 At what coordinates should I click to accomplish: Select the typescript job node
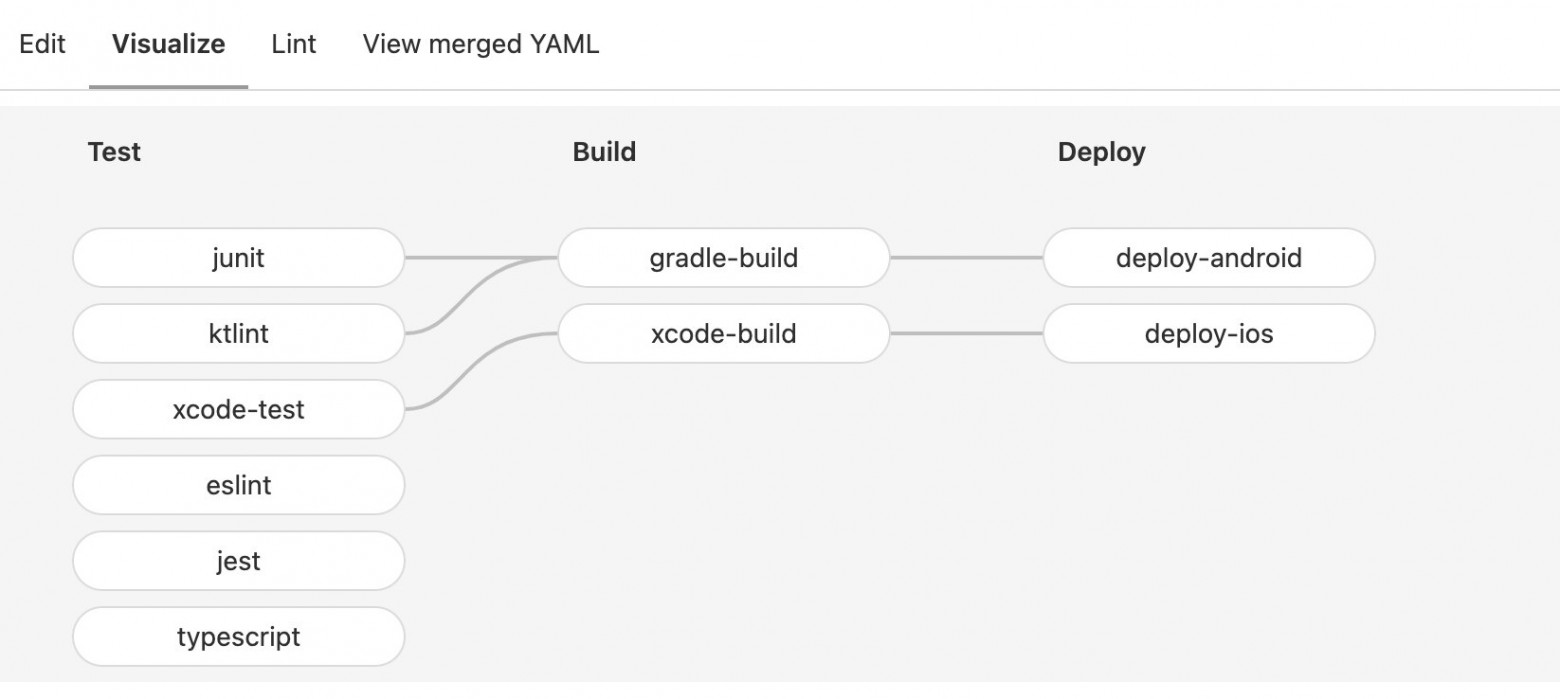pos(238,636)
